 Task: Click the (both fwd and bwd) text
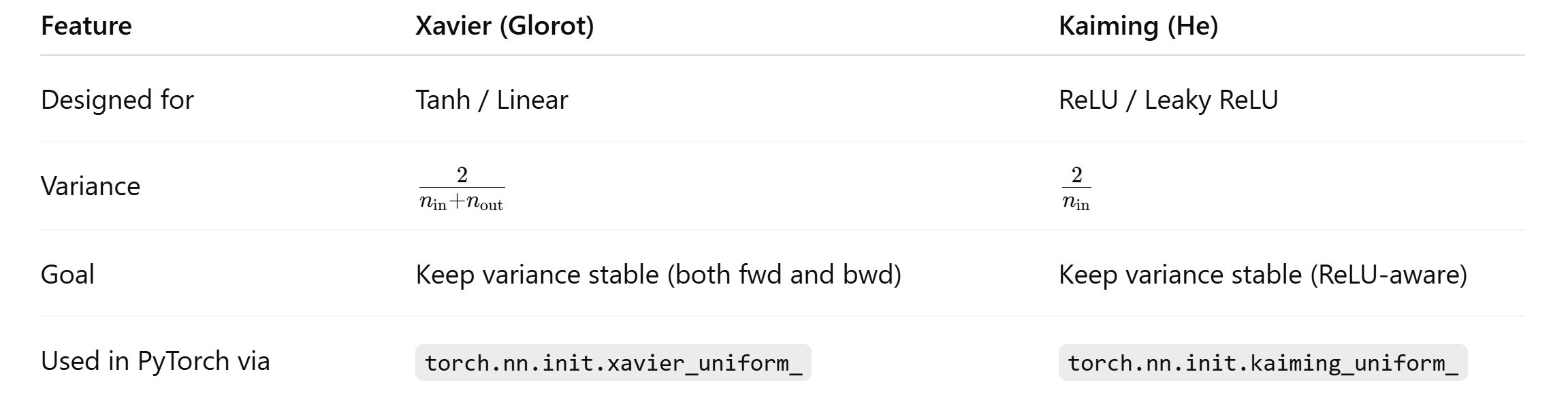click(x=784, y=275)
